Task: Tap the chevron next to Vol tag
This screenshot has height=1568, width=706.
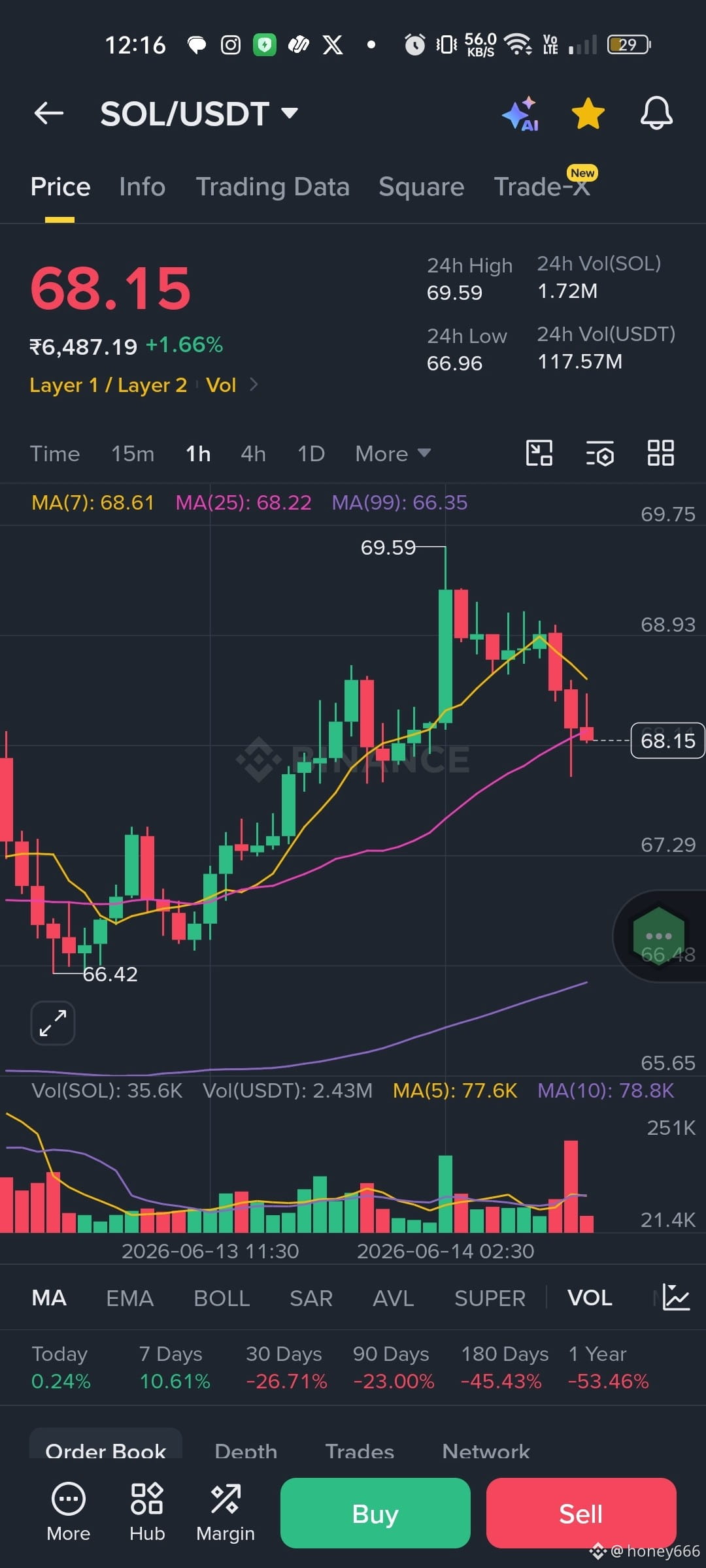Action: point(254,385)
